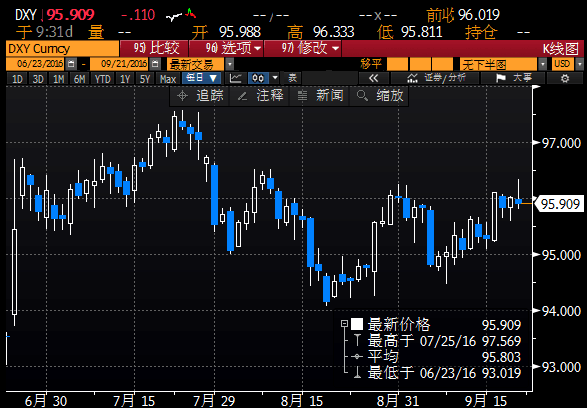This screenshot has width=587, height=408.
Task: Click the 95.000 axis label
Action: pos(561,255)
